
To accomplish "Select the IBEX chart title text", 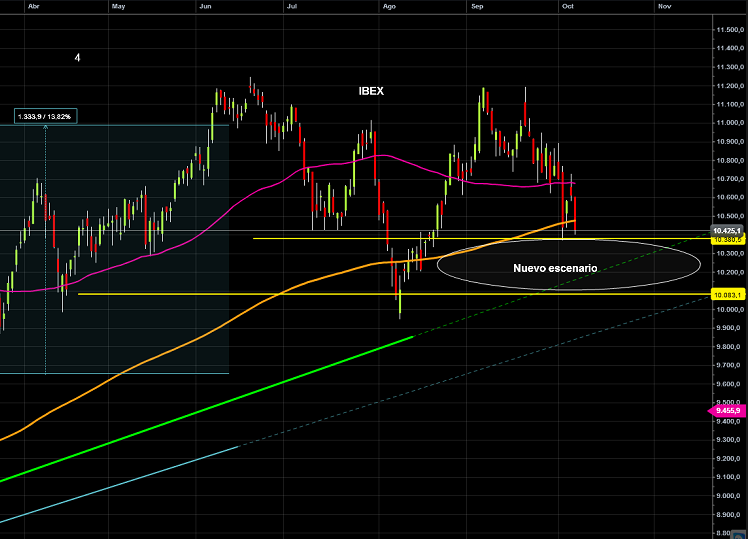I will (x=371, y=91).
